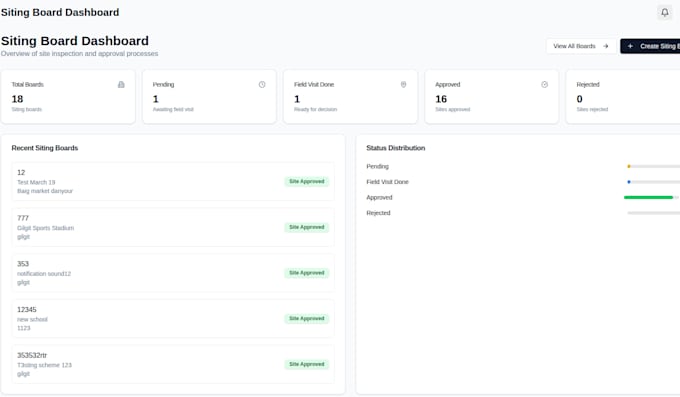Screen dimensions: 680x397
Task: Click Field Visit Done label in Status Distribution
Action: coord(387,182)
